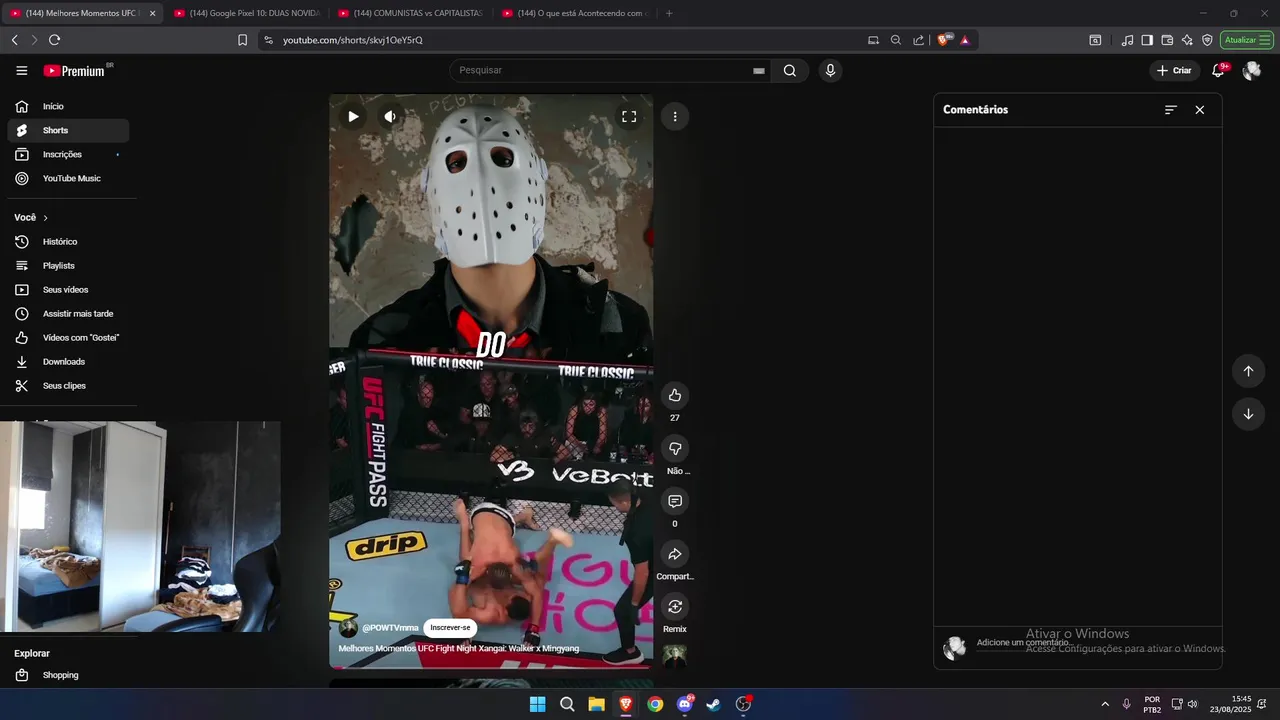Image resolution: width=1280 pixels, height=720 pixels.
Task: Open Início in the sidebar
Action: click(x=68, y=106)
